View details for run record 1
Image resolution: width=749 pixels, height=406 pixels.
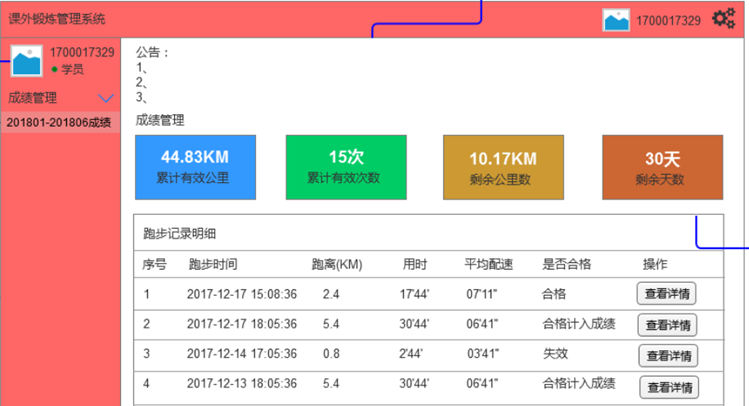click(x=667, y=294)
